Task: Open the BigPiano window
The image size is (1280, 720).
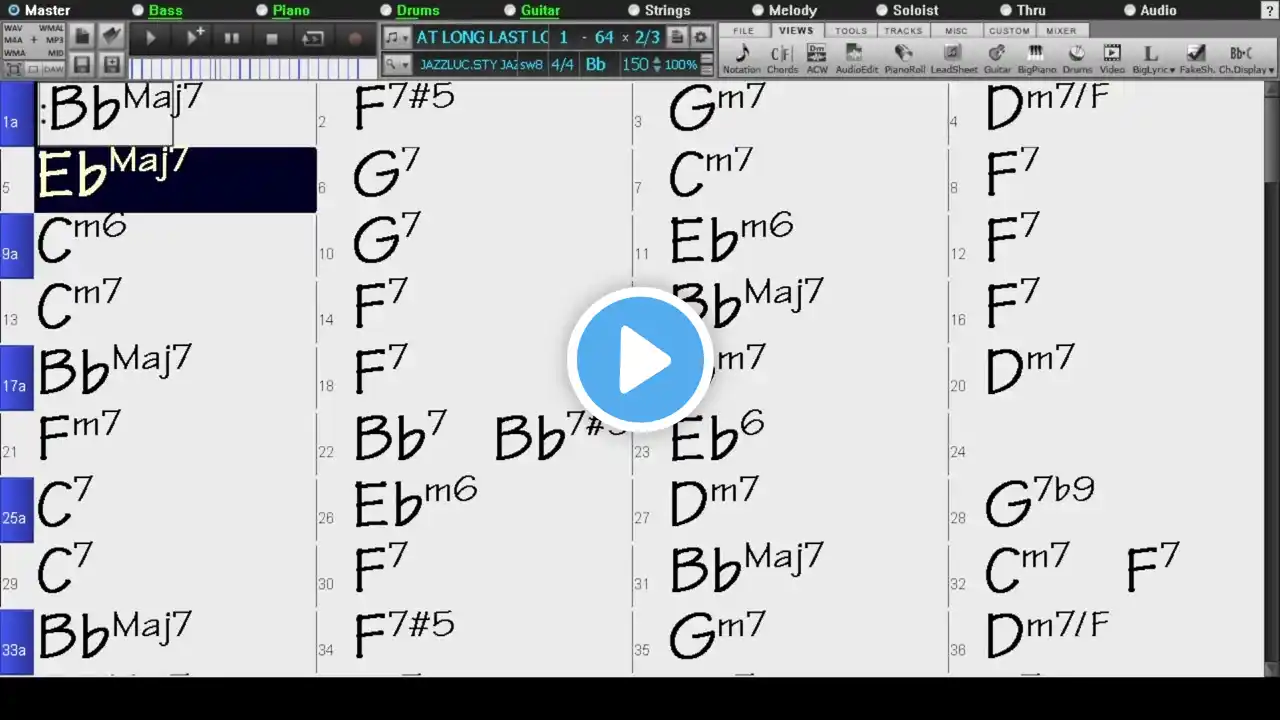Action: (x=1036, y=59)
